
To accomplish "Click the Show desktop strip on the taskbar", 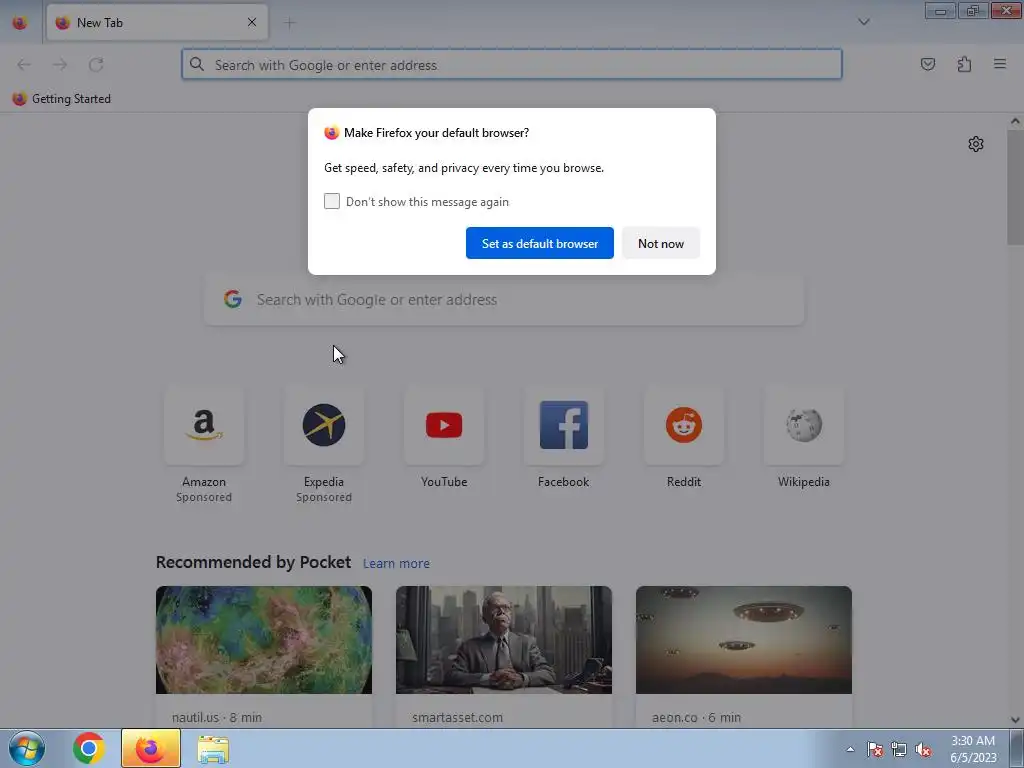I will [1017, 748].
